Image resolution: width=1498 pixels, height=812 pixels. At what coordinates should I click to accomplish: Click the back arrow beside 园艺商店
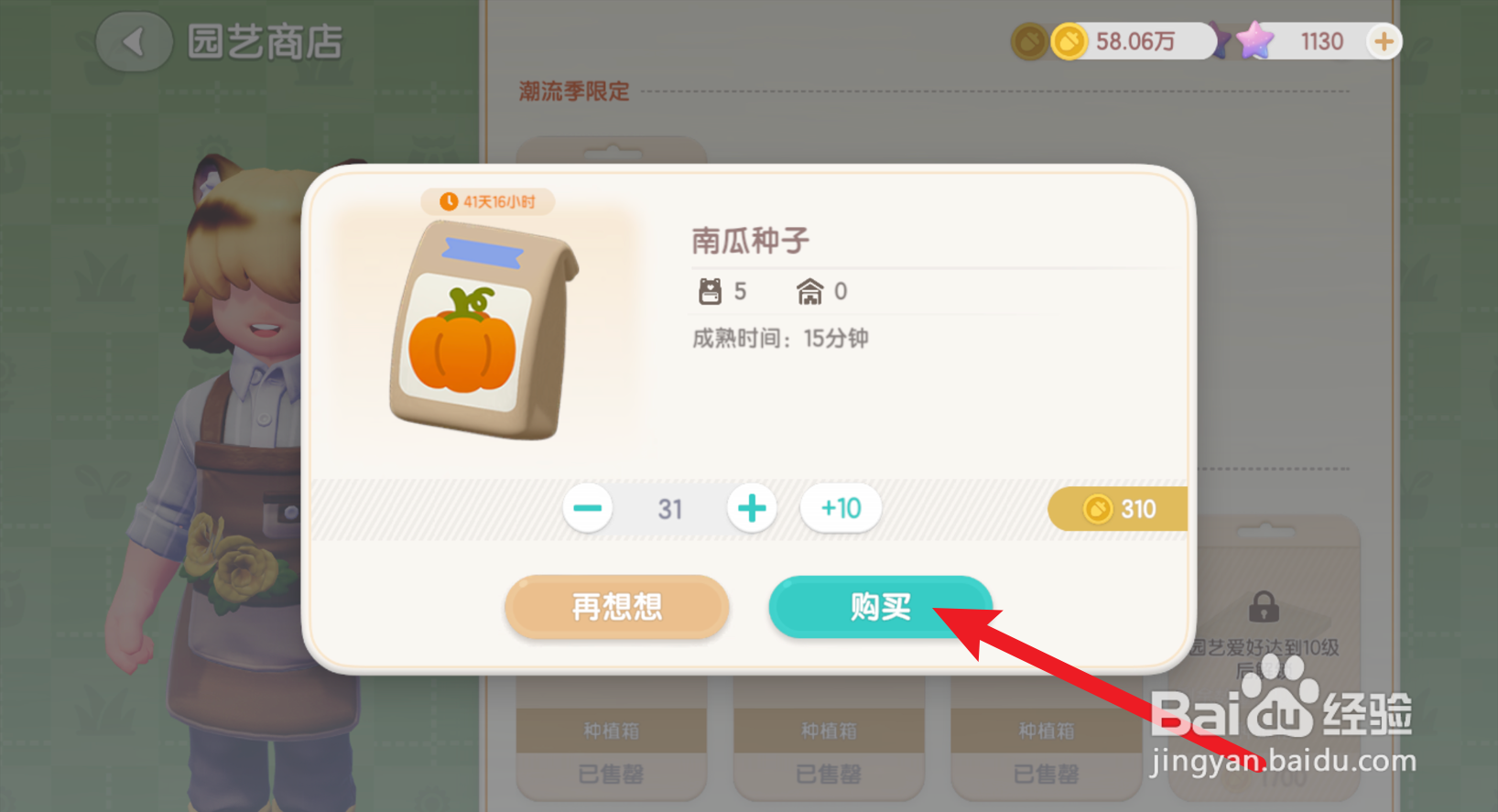134,41
